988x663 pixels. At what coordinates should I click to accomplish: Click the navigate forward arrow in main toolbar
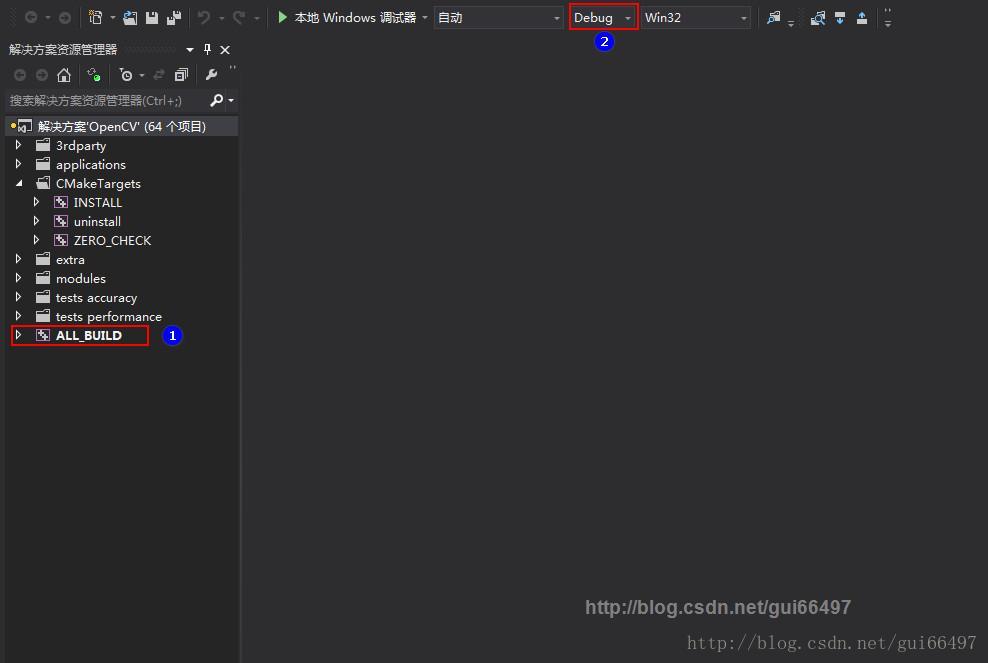(x=65, y=18)
